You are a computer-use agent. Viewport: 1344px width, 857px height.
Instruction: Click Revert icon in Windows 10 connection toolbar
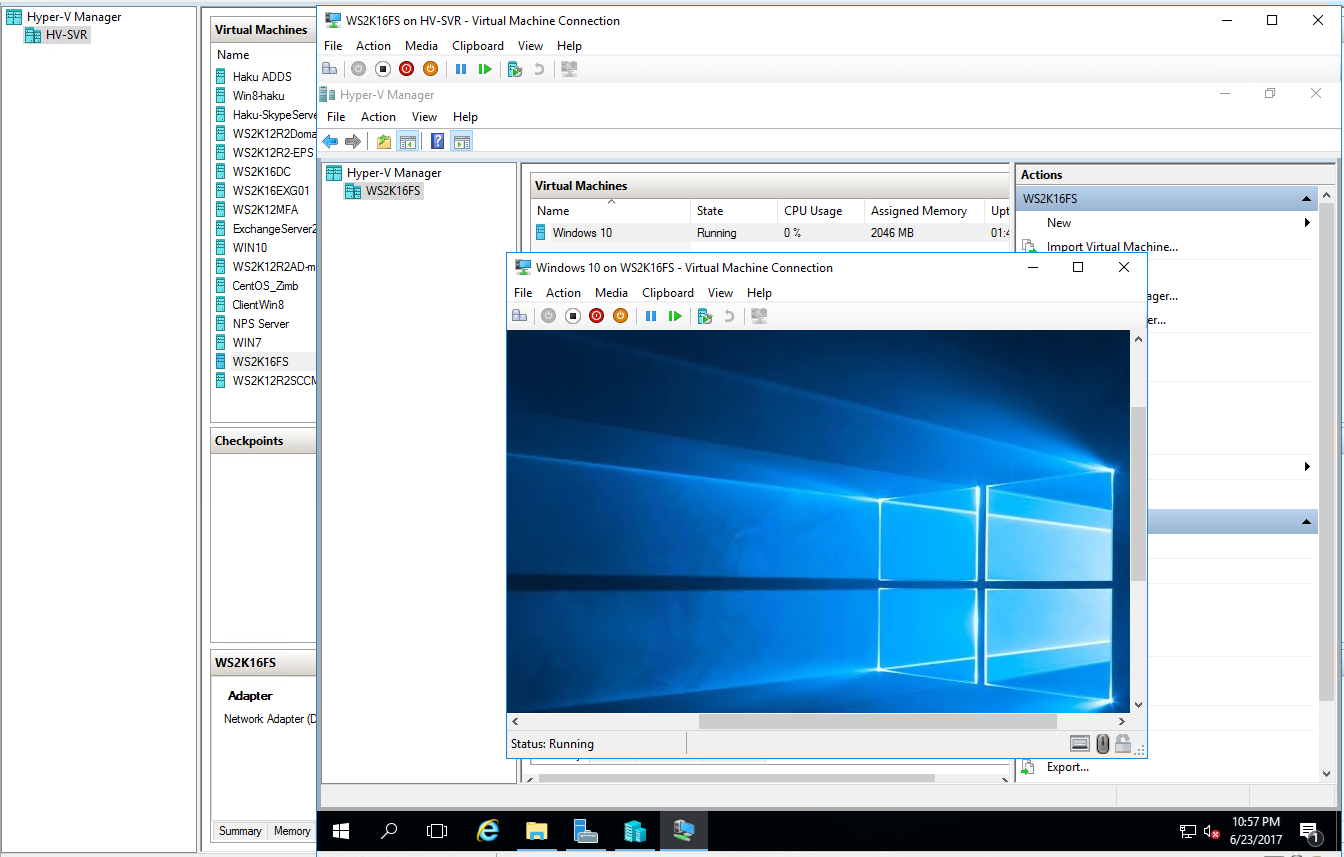click(729, 316)
